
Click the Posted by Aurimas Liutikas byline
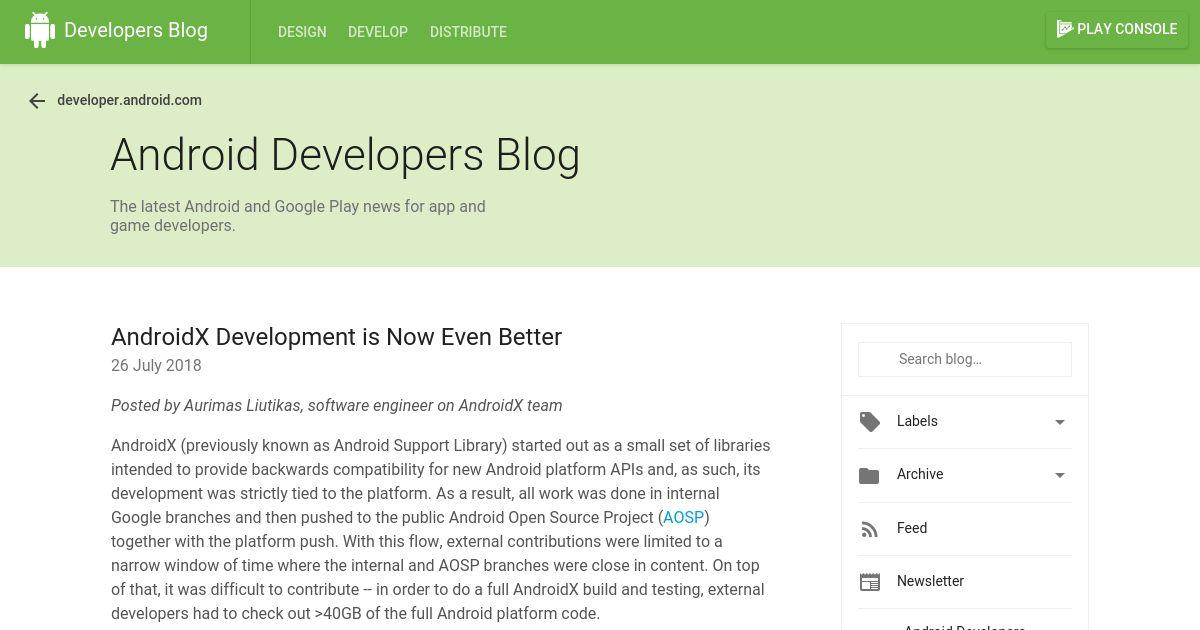(336, 405)
